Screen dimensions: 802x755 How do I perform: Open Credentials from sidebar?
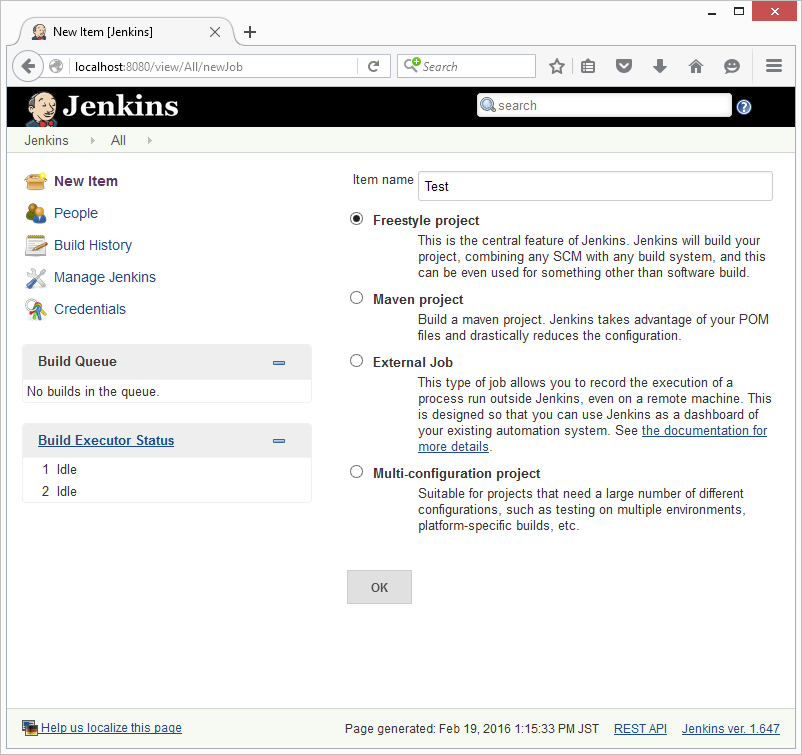coord(90,309)
